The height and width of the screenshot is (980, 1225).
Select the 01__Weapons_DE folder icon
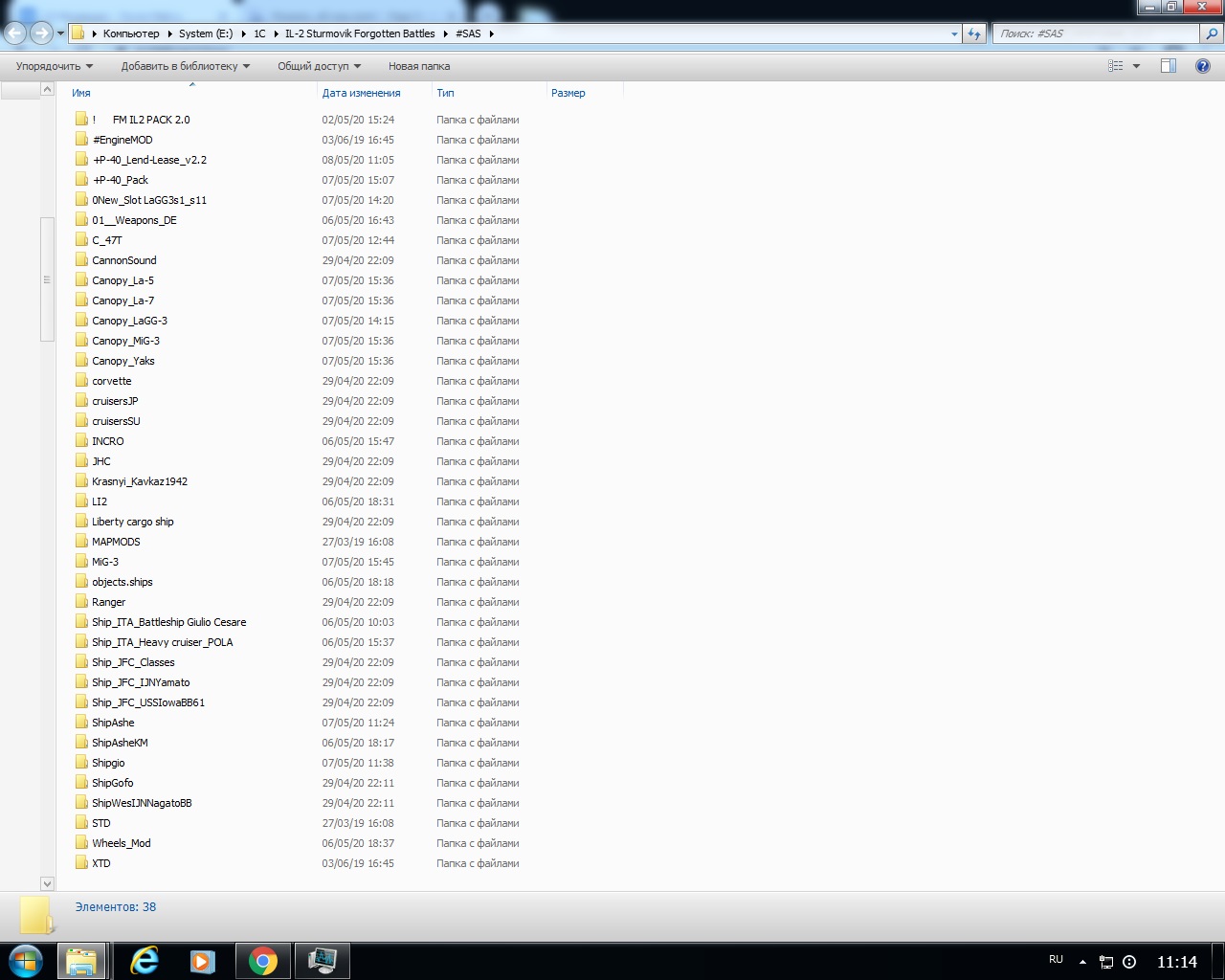[81, 220]
